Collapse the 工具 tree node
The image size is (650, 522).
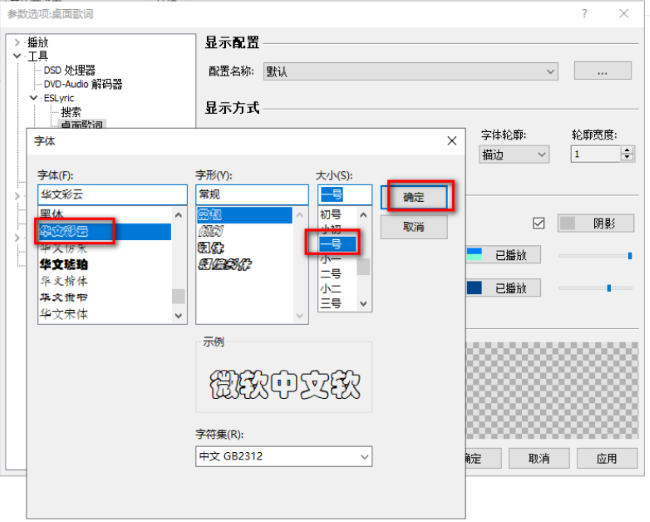[18, 57]
